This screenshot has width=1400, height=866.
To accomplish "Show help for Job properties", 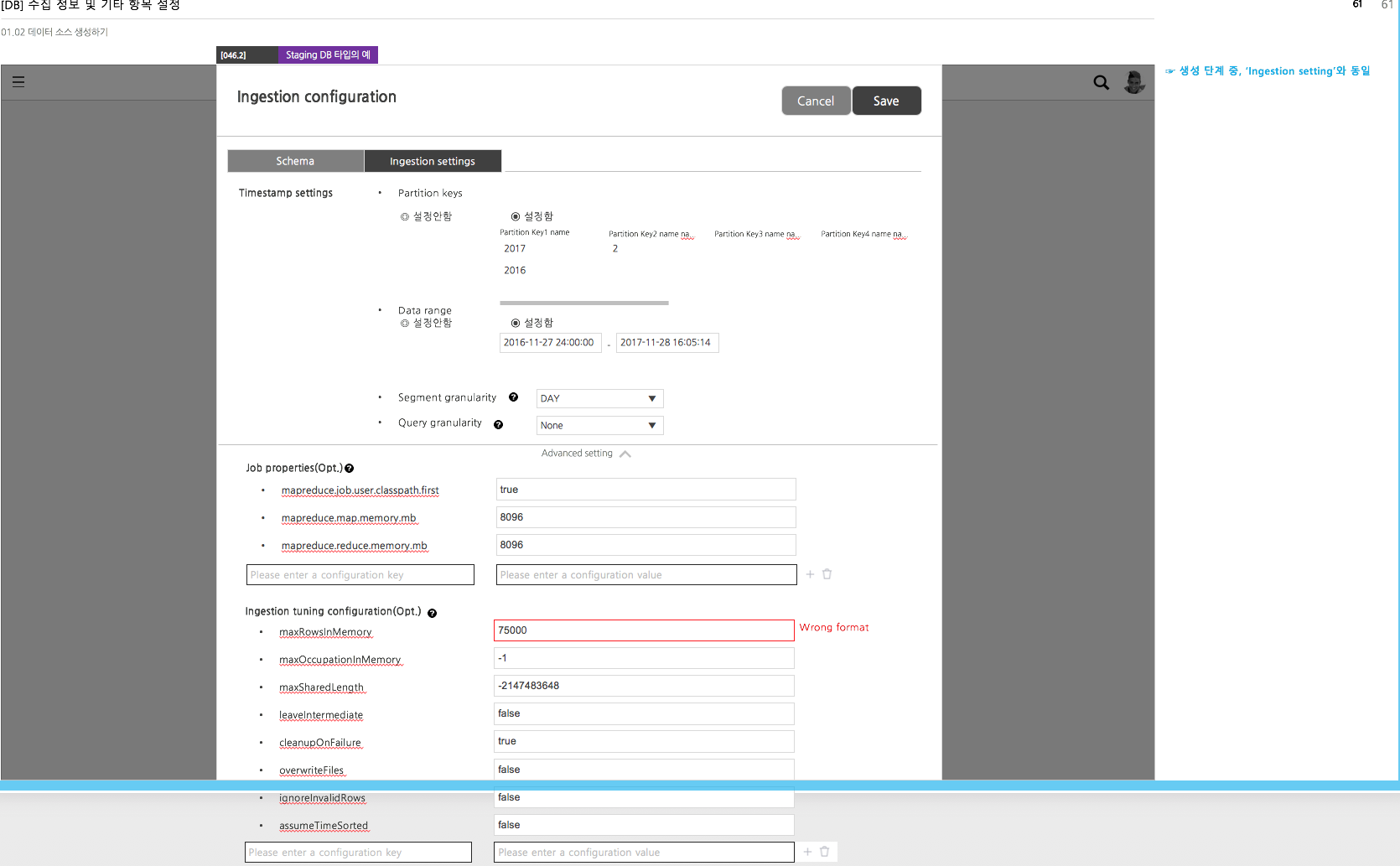I will (349, 469).
